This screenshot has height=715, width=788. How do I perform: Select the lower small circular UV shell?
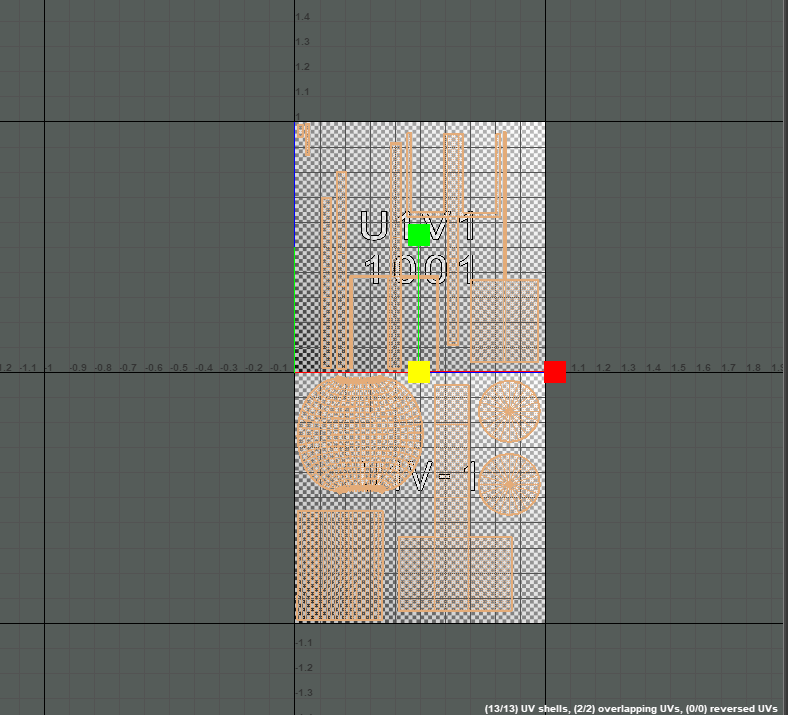tap(510, 484)
